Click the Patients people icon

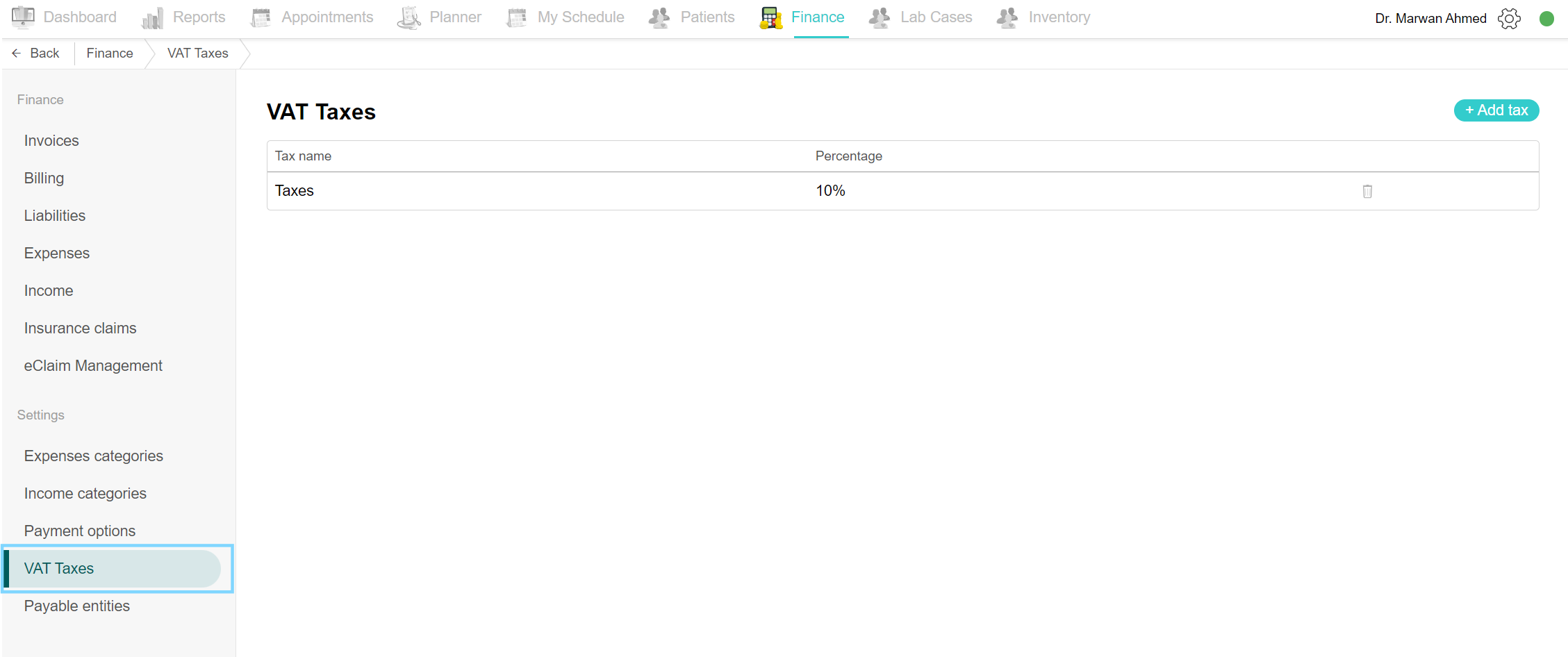pyautogui.click(x=659, y=17)
